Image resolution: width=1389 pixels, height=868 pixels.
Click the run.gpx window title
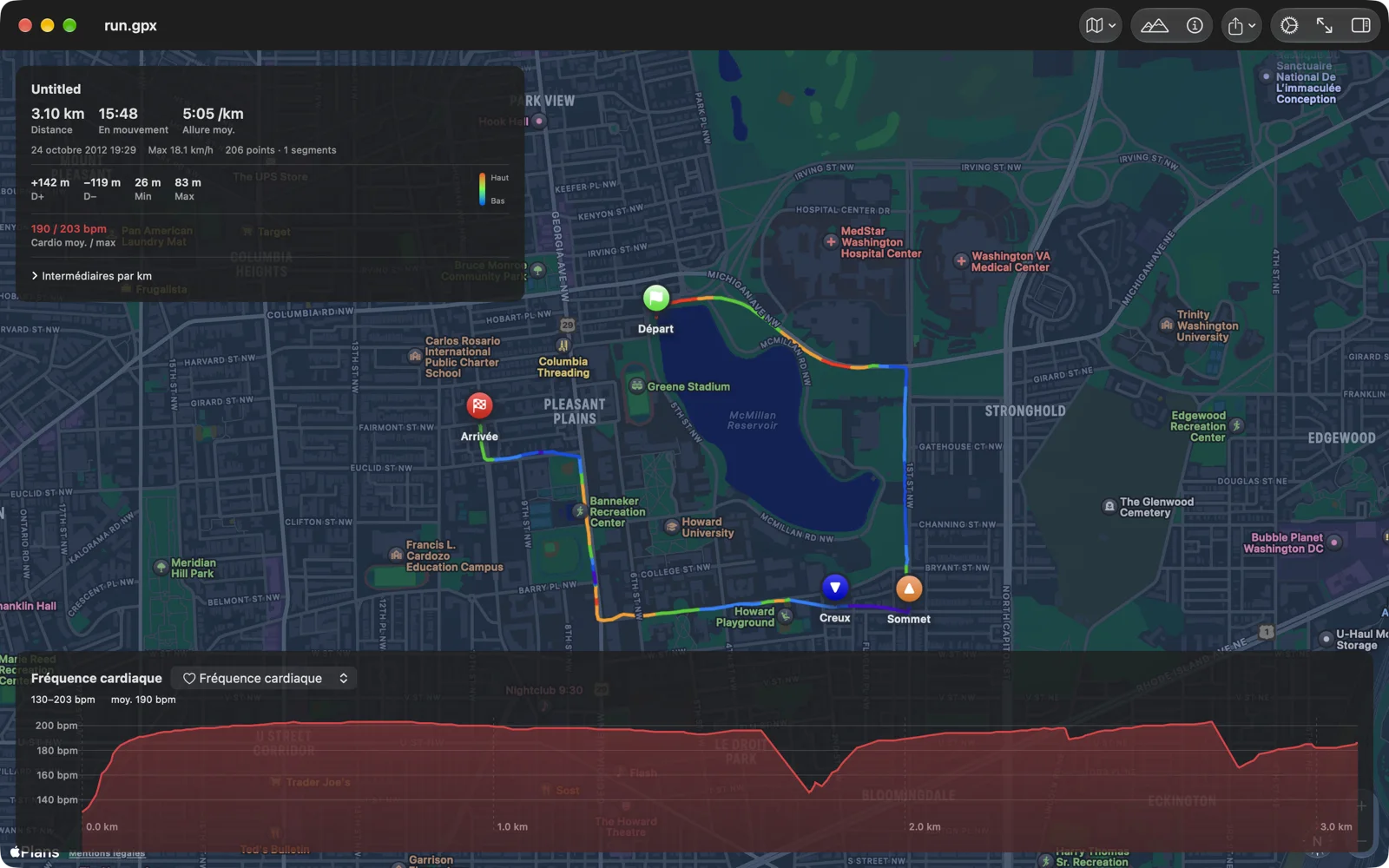[x=130, y=25]
